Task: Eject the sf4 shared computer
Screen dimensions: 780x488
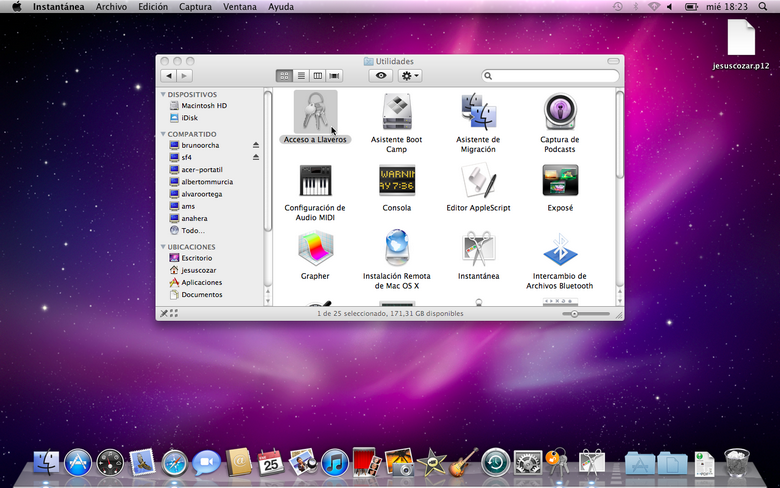Action: (x=256, y=157)
